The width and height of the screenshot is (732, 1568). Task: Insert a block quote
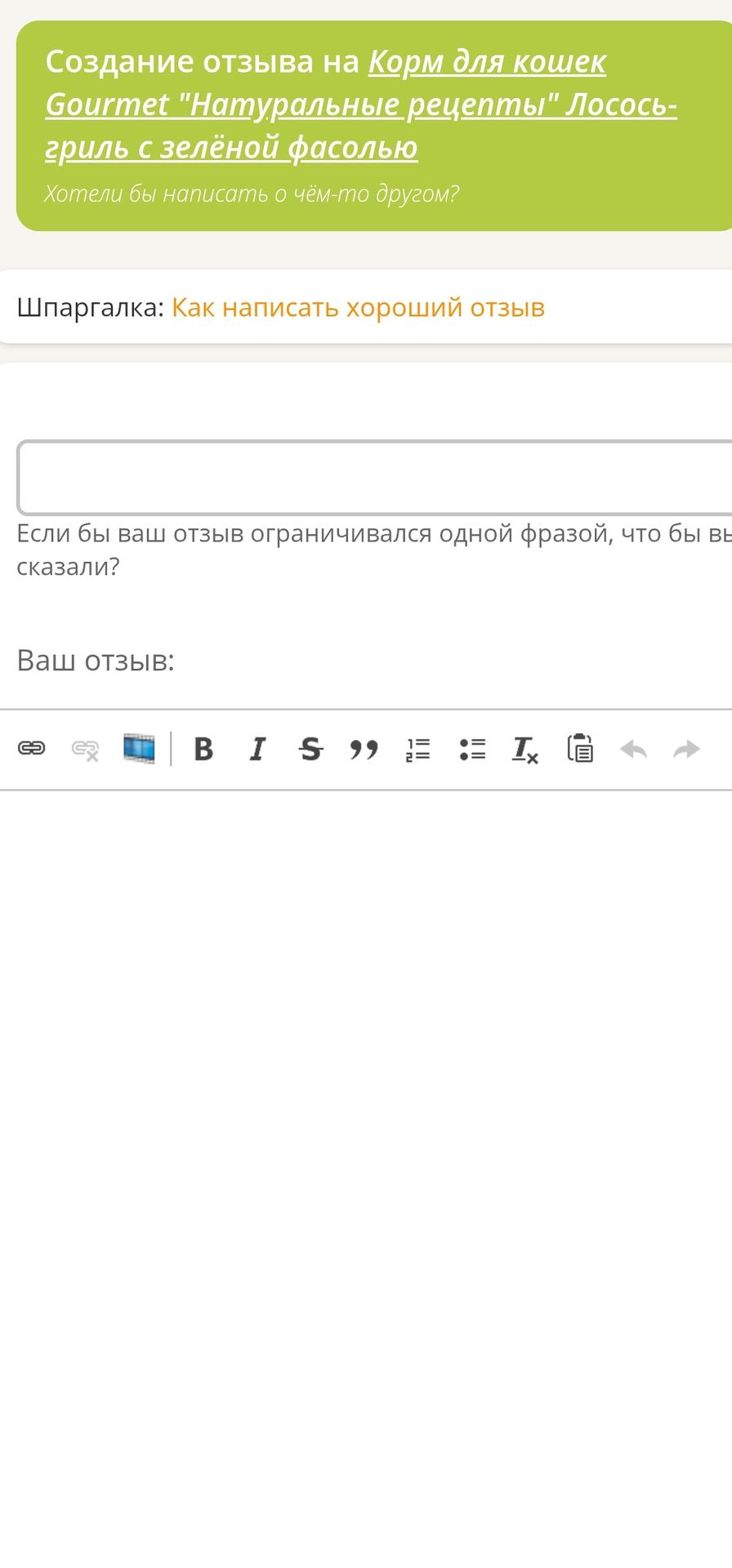[x=364, y=749]
